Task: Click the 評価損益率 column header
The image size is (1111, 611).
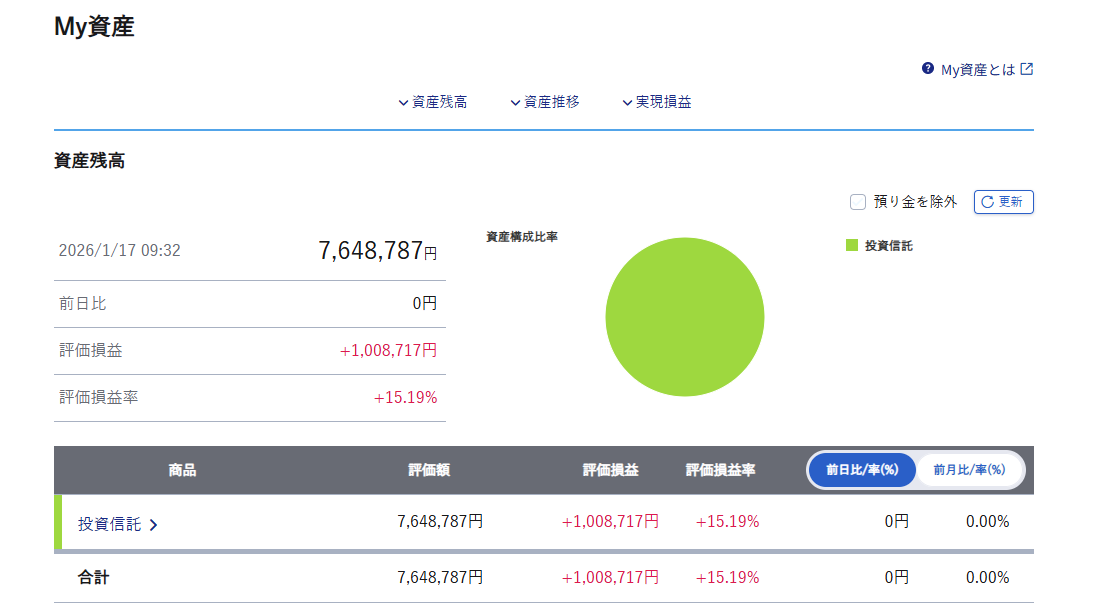Action: [x=720, y=470]
